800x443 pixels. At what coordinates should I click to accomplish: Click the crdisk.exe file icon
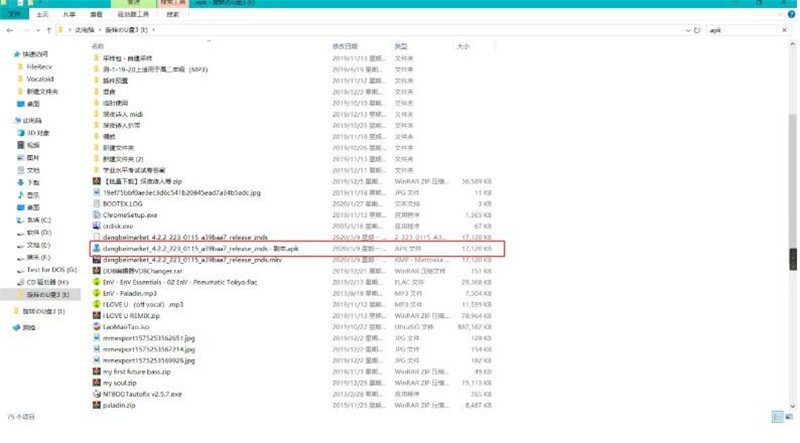point(96,226)
